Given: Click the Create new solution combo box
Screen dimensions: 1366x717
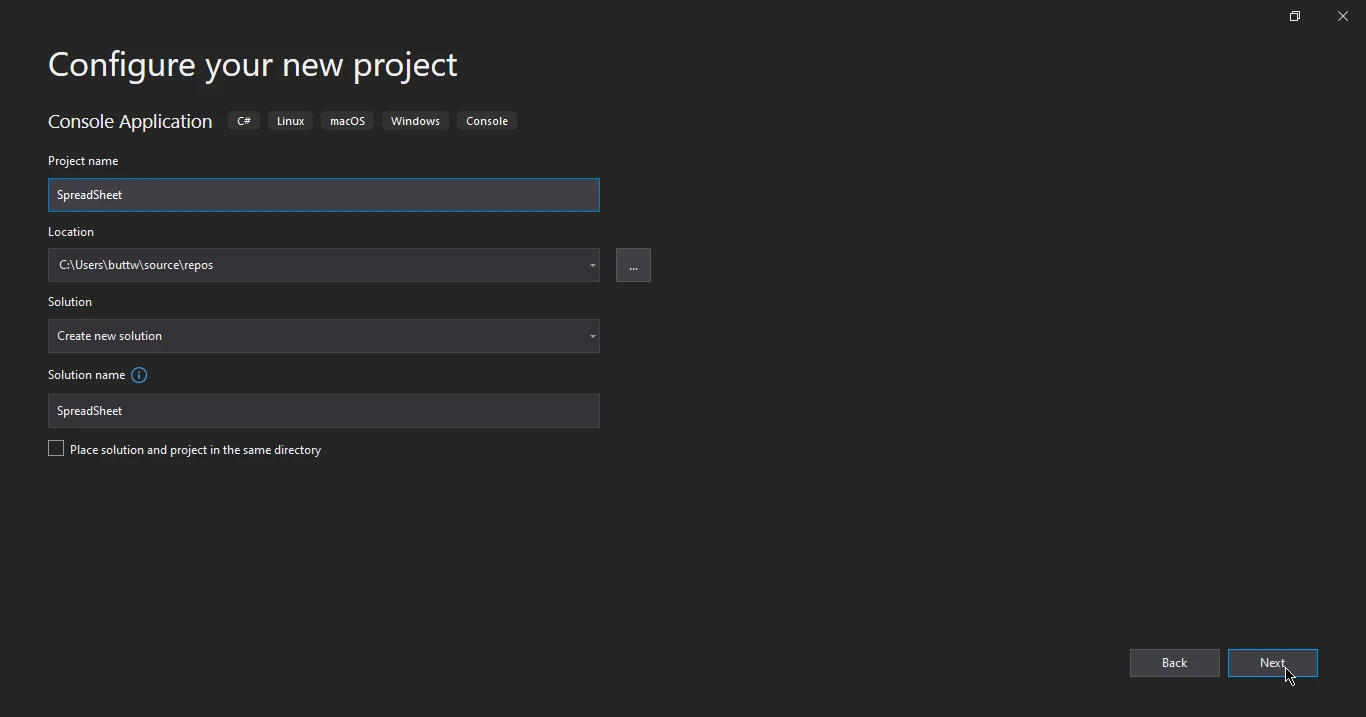Looking at the screenshot, I should (310, 336).
